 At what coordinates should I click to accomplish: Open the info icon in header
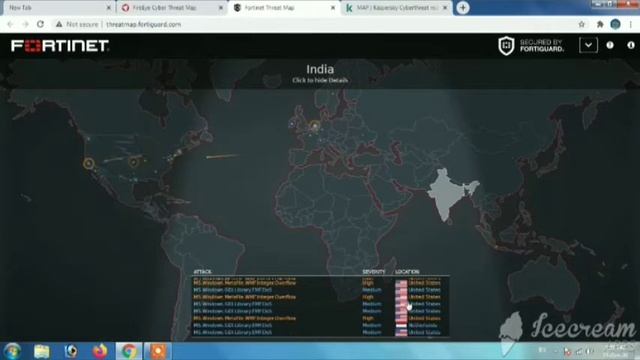631,45
